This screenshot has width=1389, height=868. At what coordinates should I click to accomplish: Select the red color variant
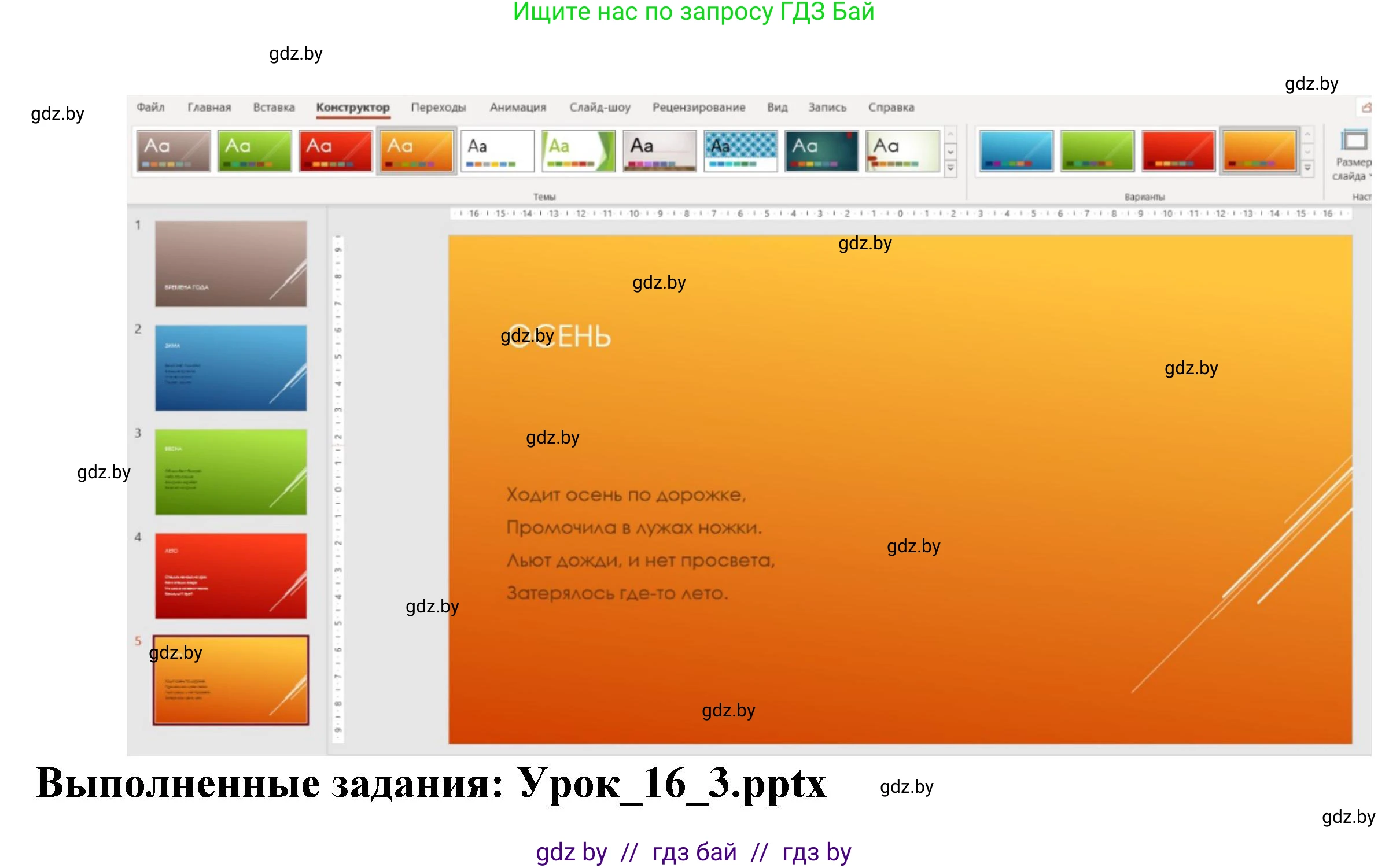[x=1178, y=150]
